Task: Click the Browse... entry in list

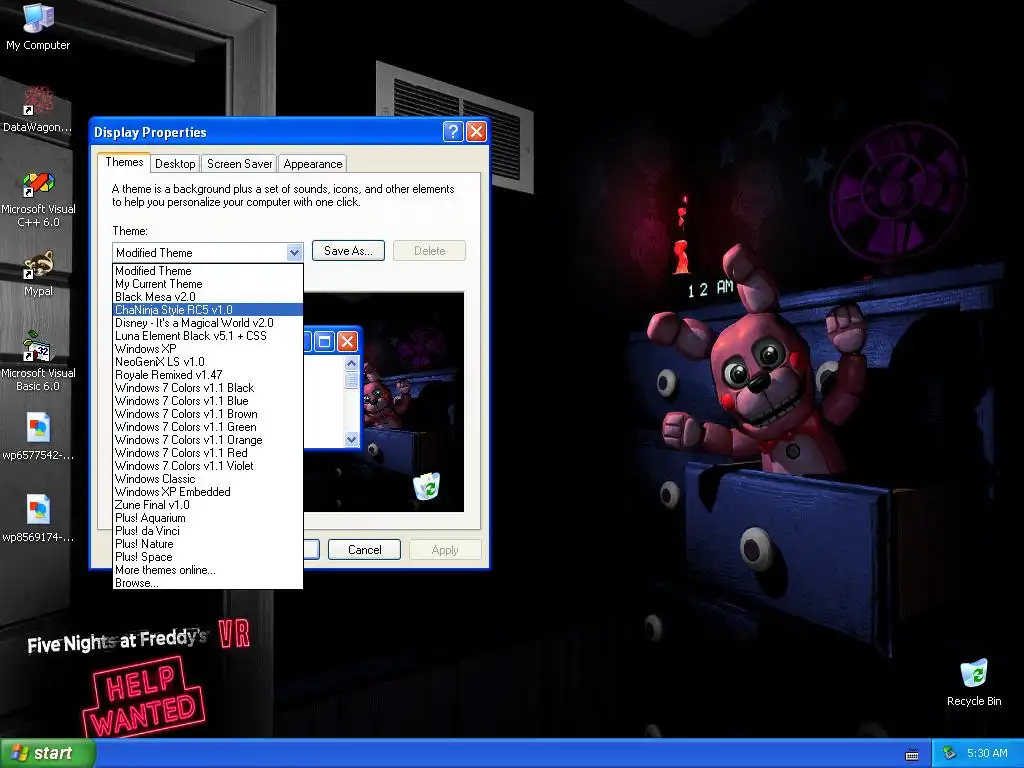Action: point(208,583)
